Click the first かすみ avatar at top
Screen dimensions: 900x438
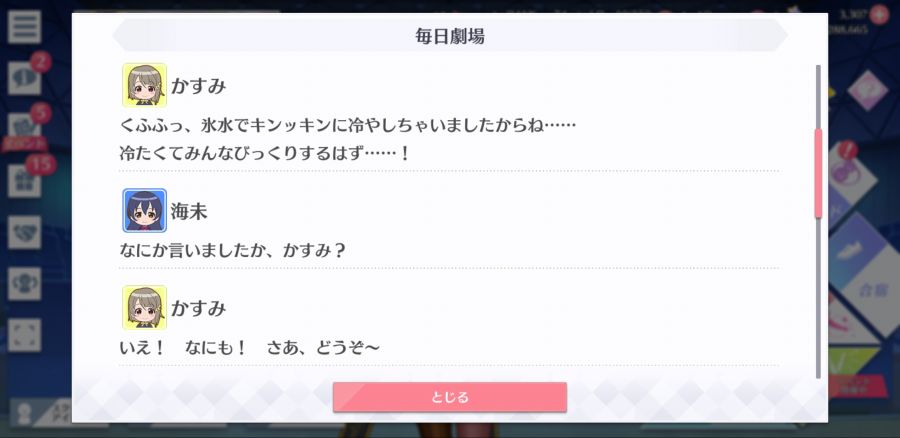pyautogui.click(x=145, y=86)
